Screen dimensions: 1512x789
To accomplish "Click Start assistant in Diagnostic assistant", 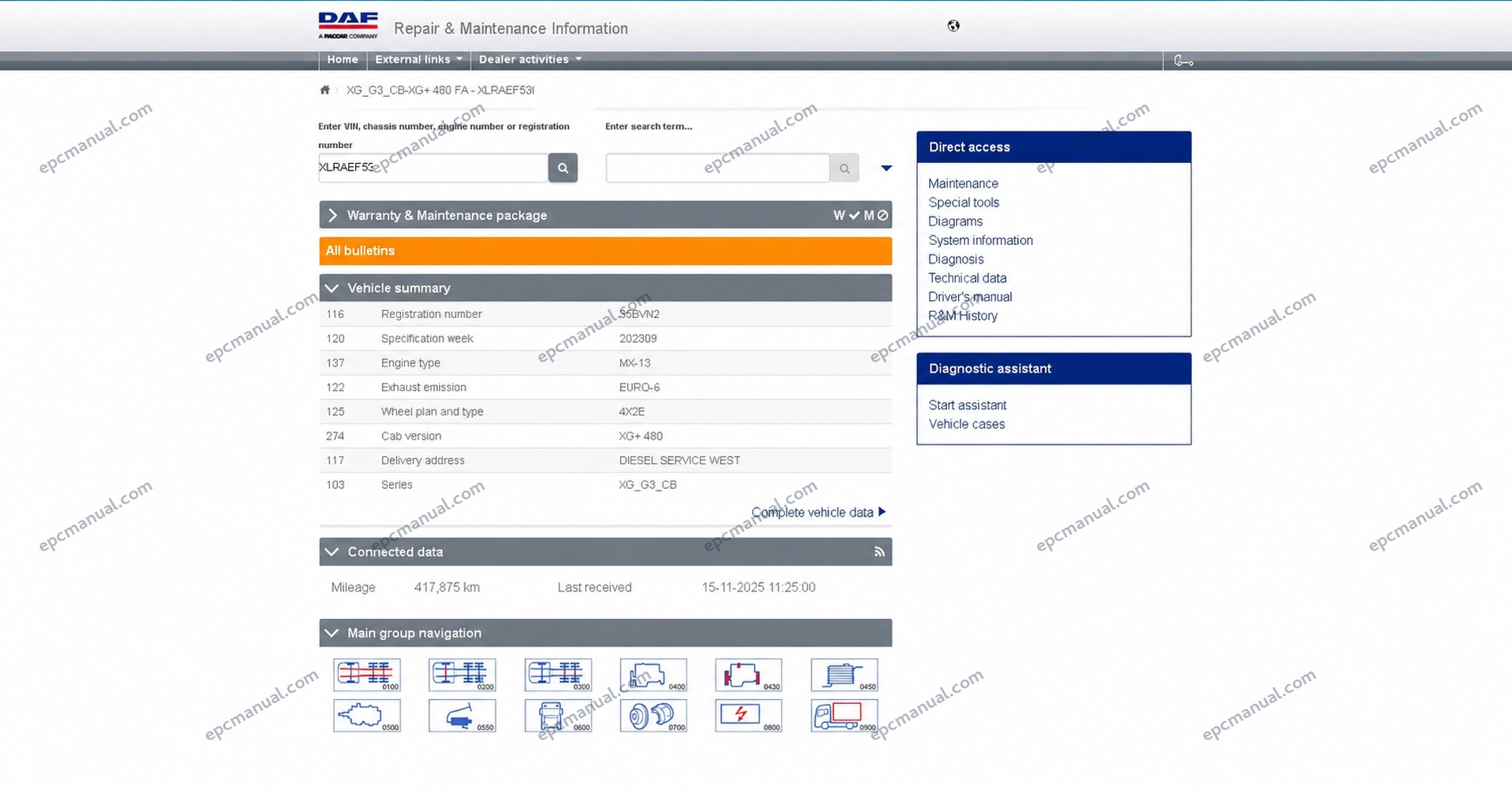I will [x=967, y=405].
